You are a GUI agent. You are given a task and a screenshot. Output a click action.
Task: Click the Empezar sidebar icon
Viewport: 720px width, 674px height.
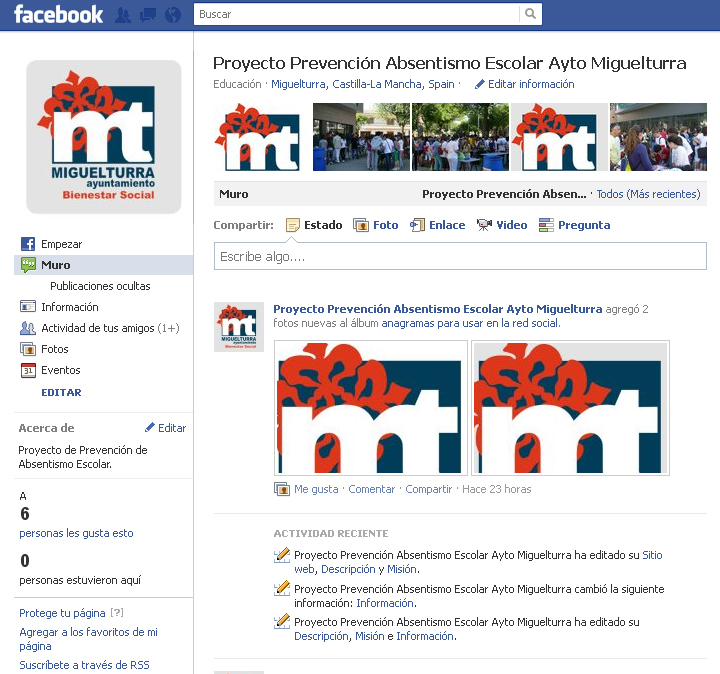coord(28,244)
